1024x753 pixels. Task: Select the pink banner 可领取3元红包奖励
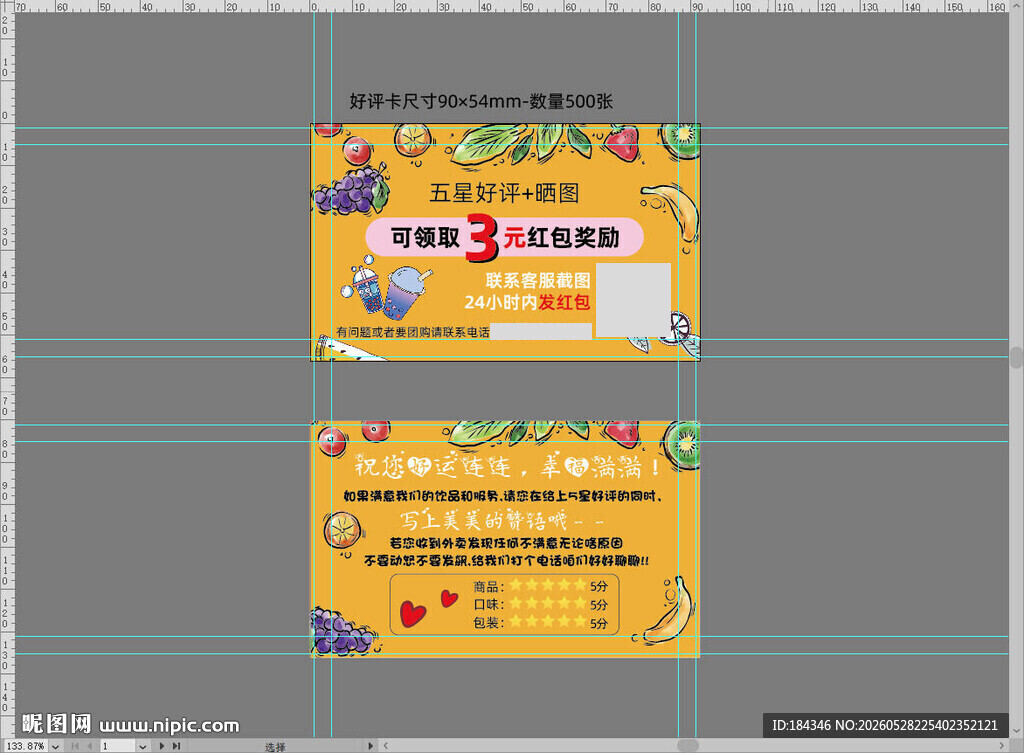pyautogui.click(x=504, y=237)
